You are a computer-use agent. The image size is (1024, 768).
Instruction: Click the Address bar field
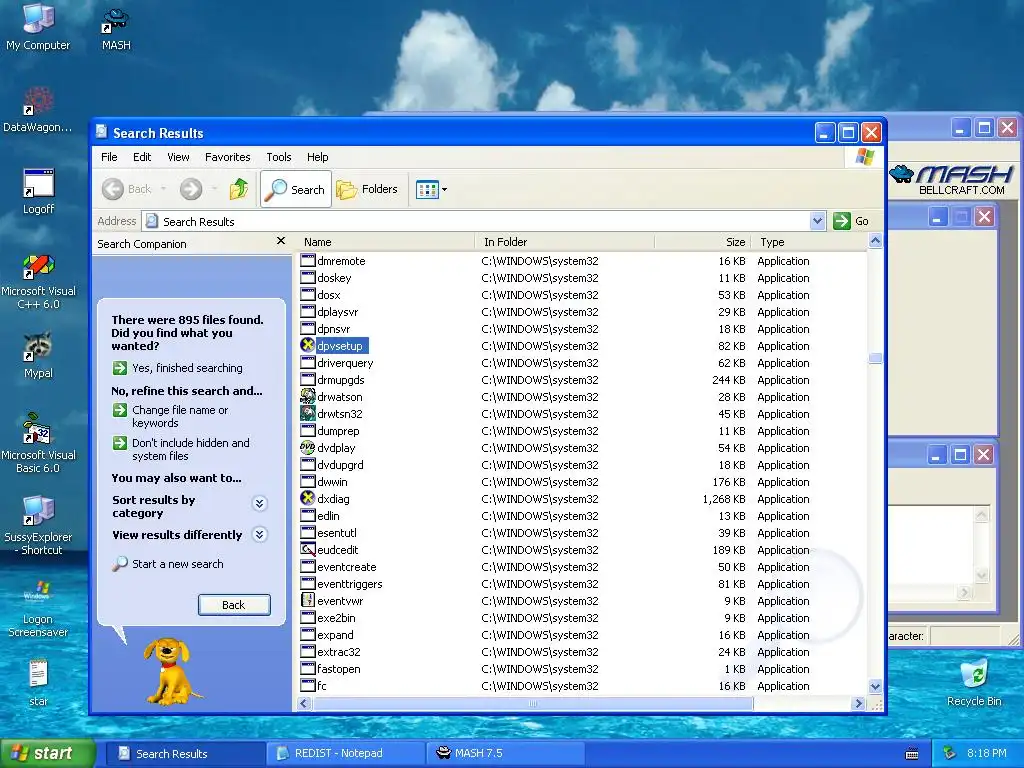[x=483, y=221]
